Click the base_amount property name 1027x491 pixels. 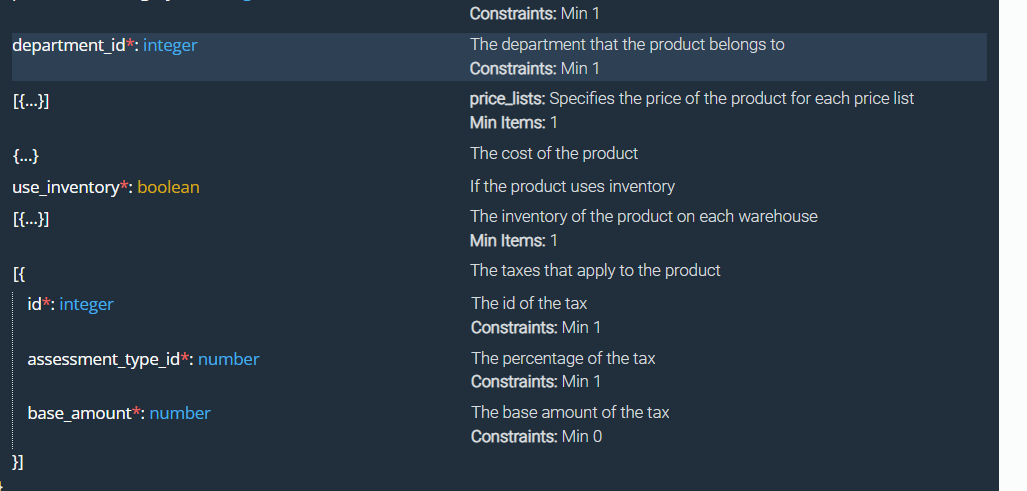(x=79, y=413)
